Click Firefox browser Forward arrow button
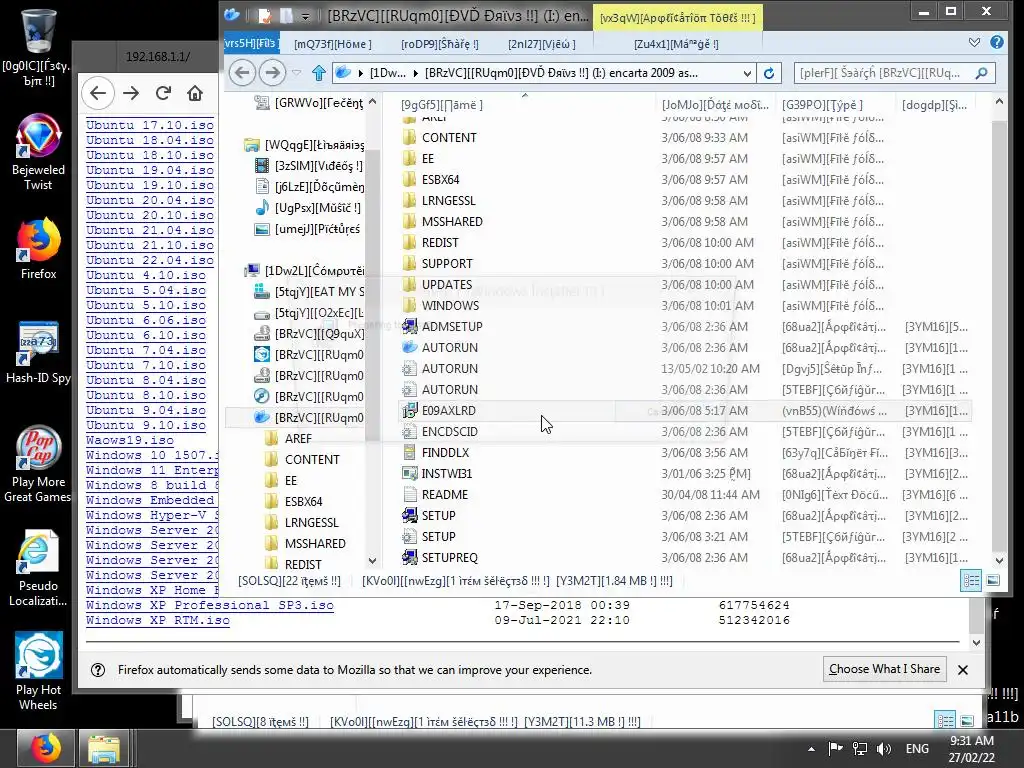 click(x=131, y=93)
